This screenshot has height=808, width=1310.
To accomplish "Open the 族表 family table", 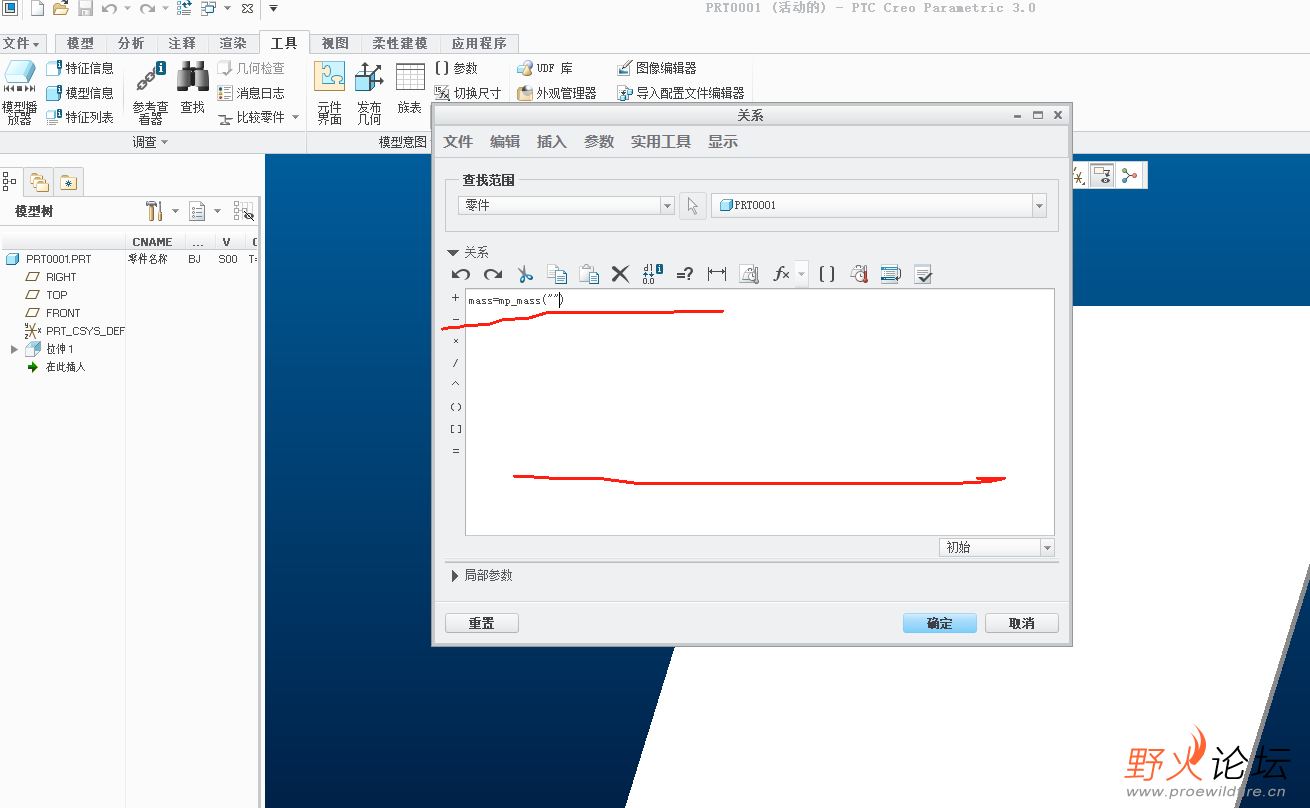I will click(410, 88).
